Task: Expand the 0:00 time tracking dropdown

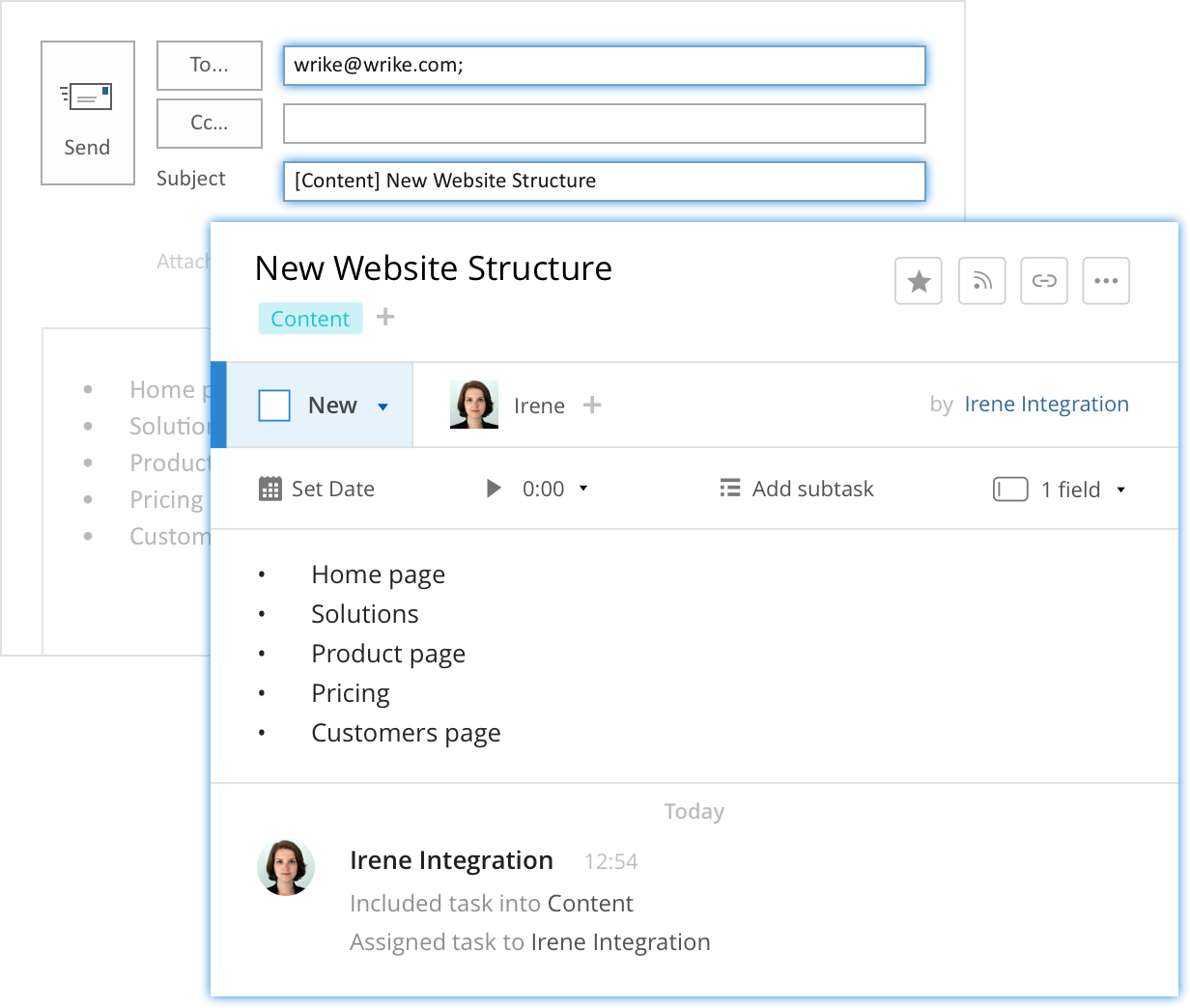Action: [583, 490]
